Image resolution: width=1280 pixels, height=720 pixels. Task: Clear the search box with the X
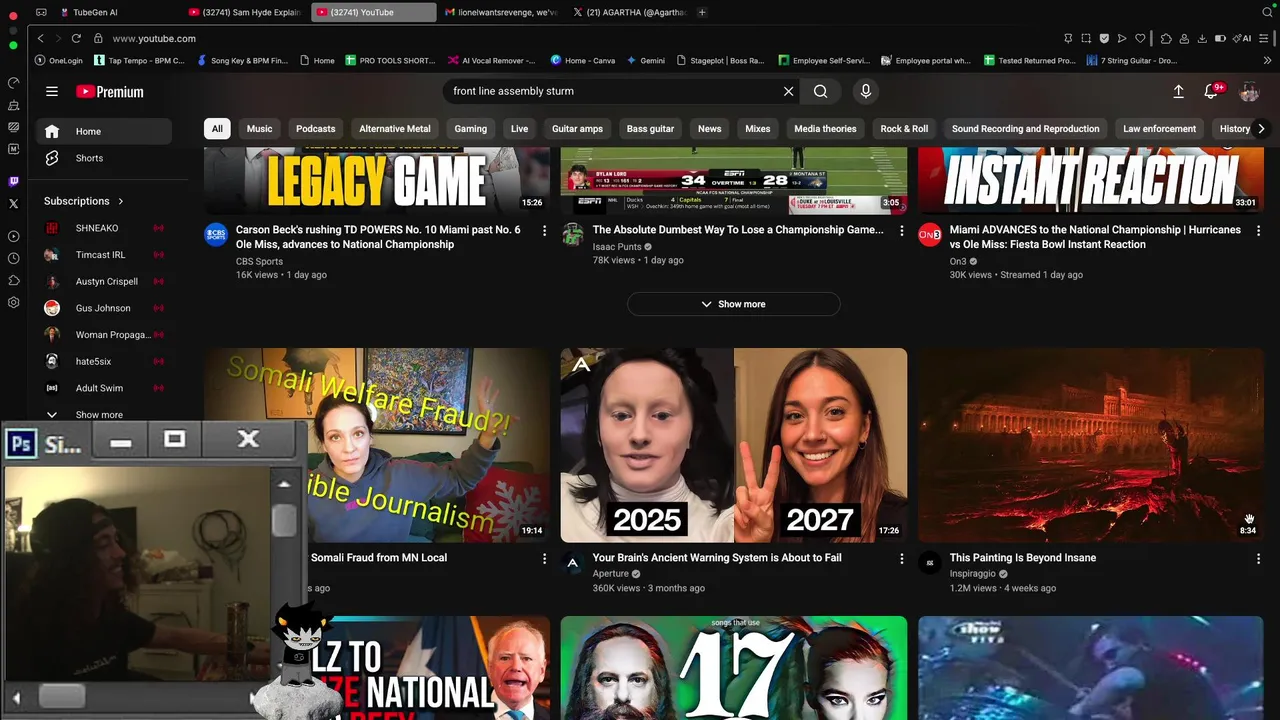point(788,91)
